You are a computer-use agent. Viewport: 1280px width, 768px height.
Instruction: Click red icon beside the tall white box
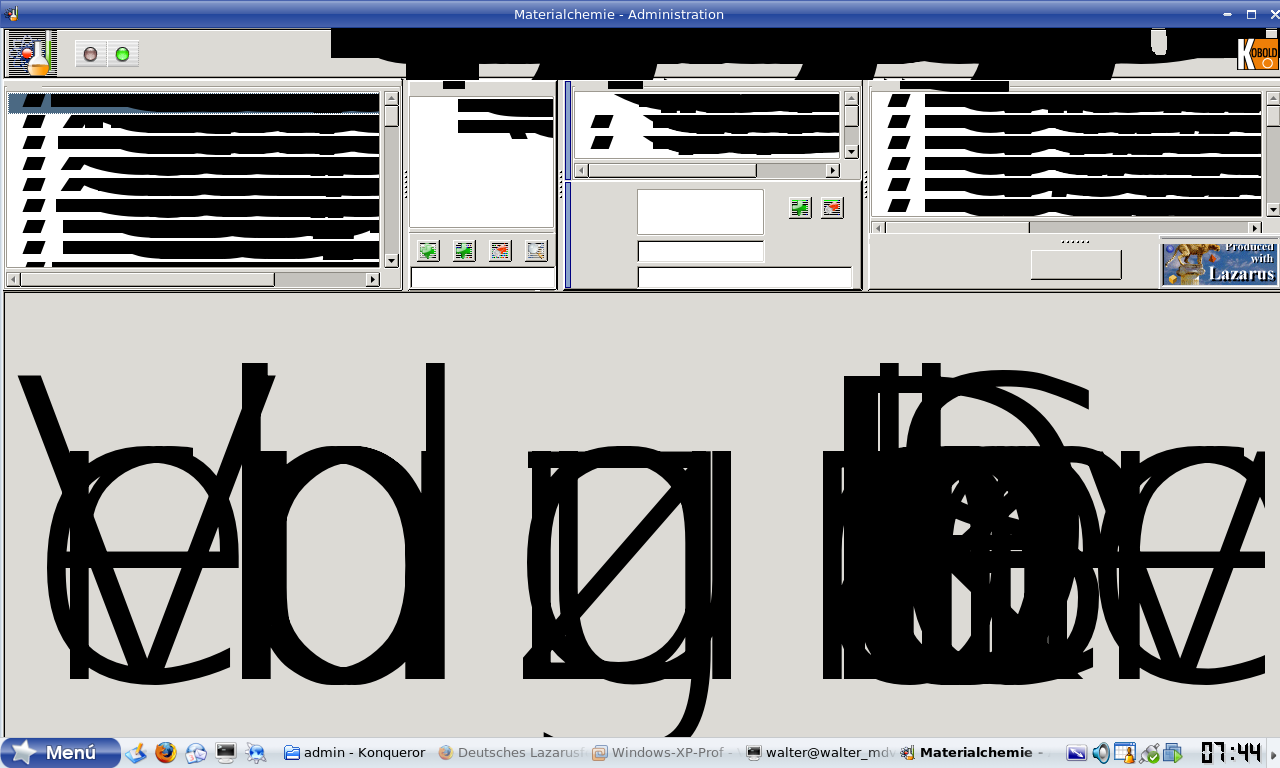pos(832,207)
